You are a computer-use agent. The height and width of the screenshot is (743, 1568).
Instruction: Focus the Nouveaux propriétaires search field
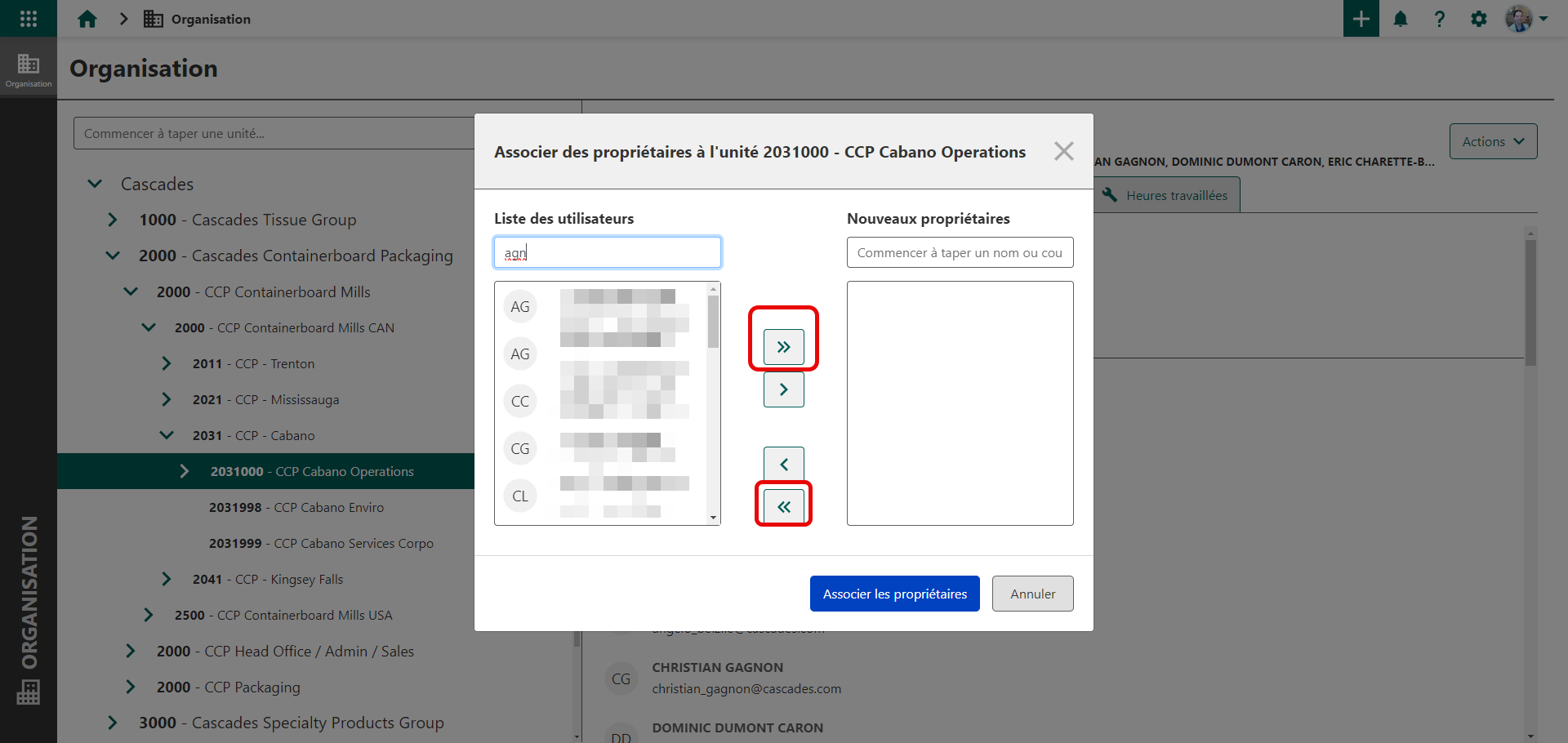(x=960, y=252)
